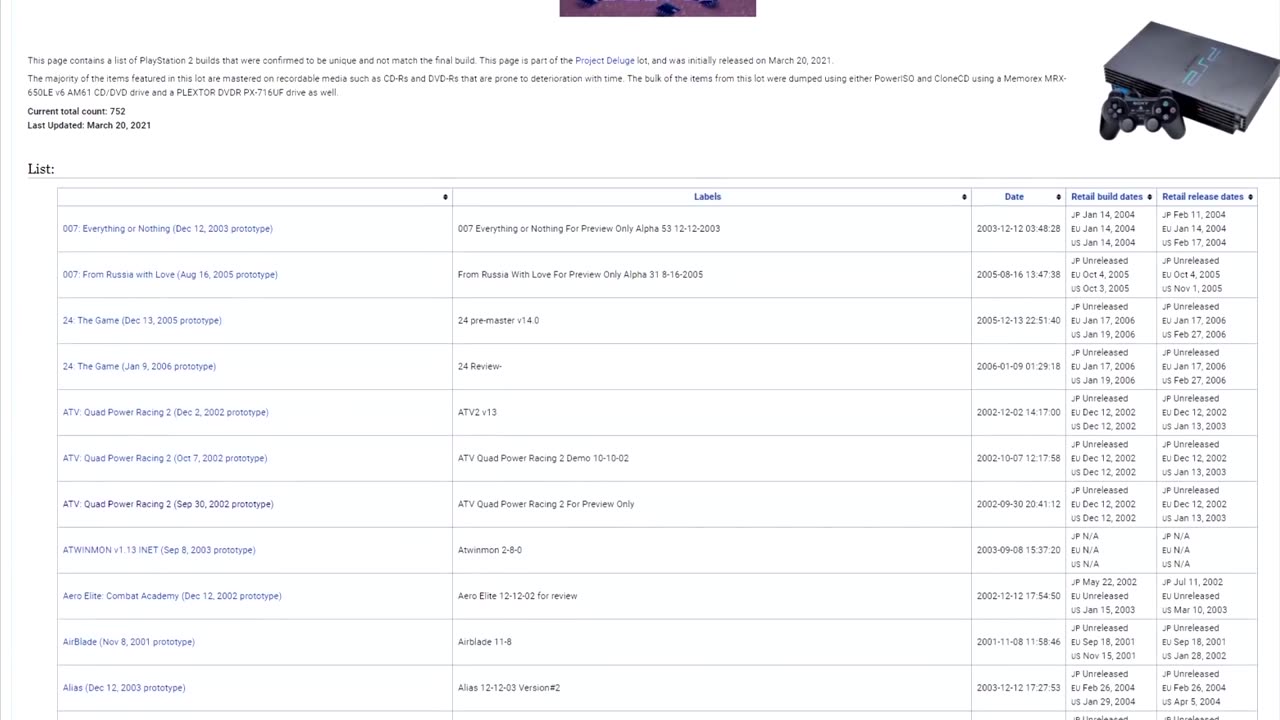
Task: Select date '2003-12-12 03:48:28'
Action: (x=1018, y=229)
